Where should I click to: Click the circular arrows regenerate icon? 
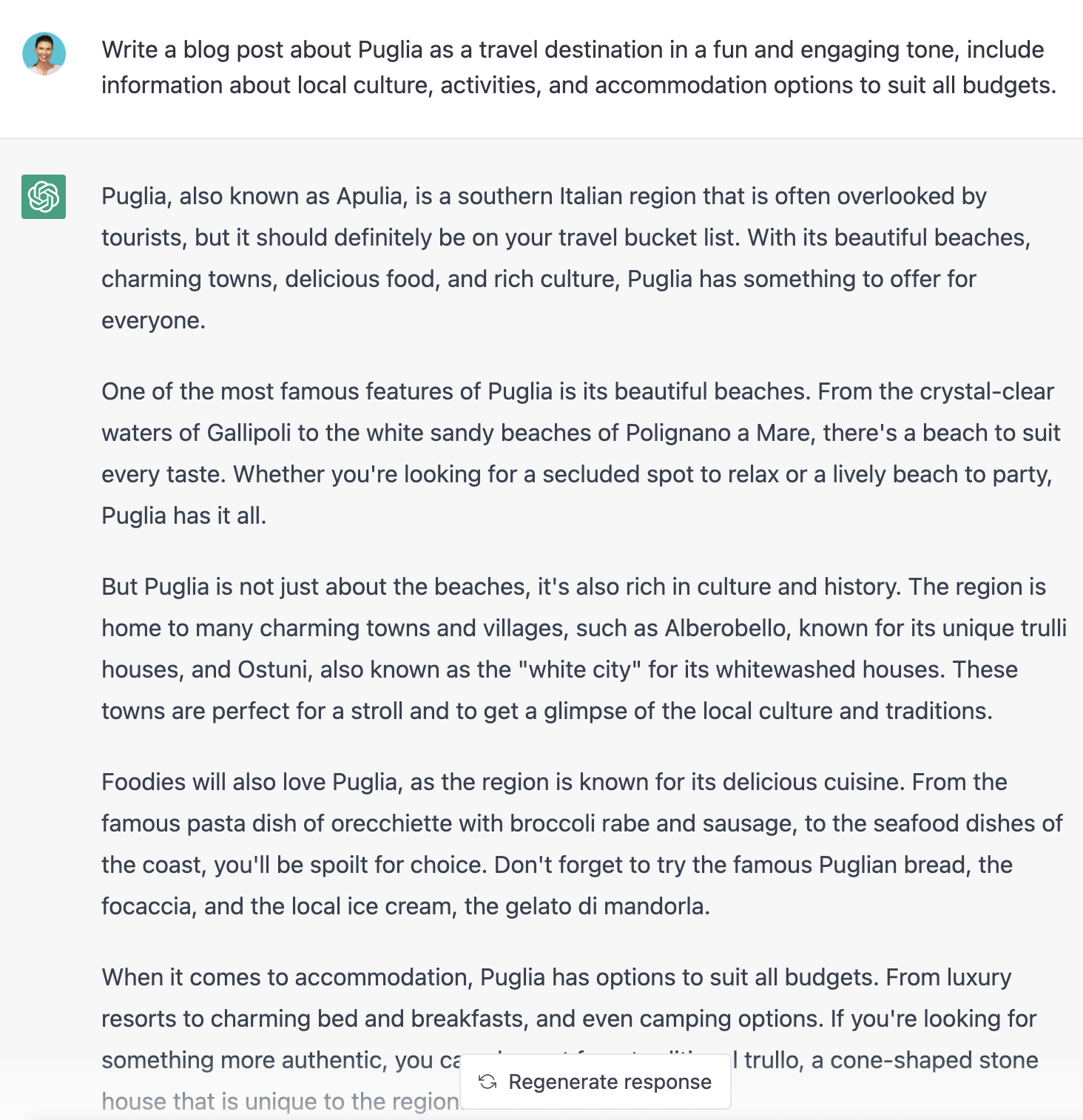coord(487,1082)
